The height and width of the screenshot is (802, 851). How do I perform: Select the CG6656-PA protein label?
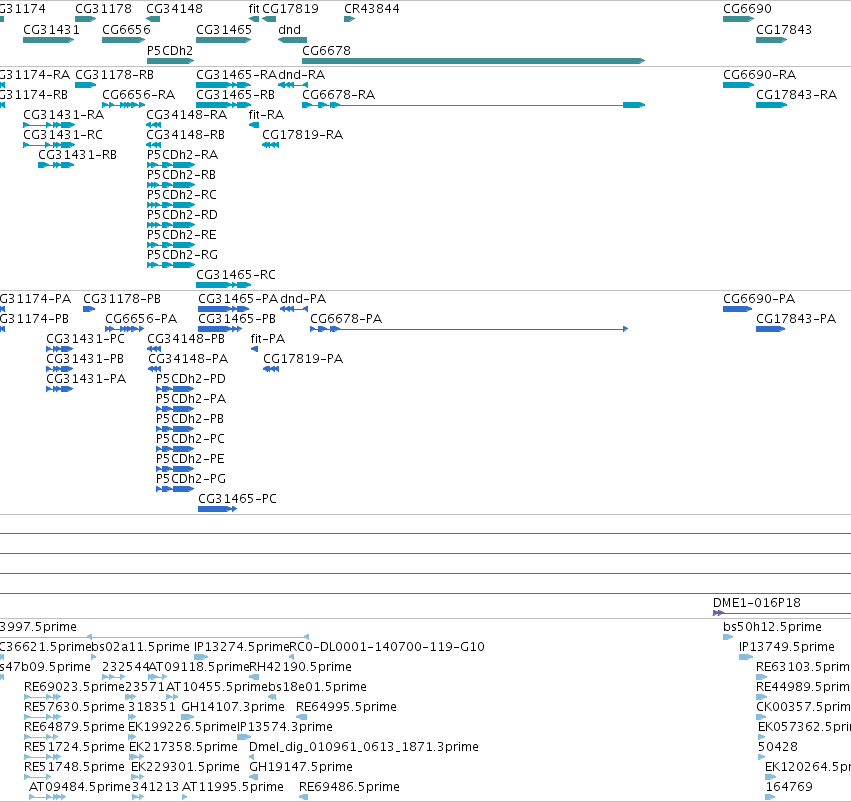(x=141, y=319)
